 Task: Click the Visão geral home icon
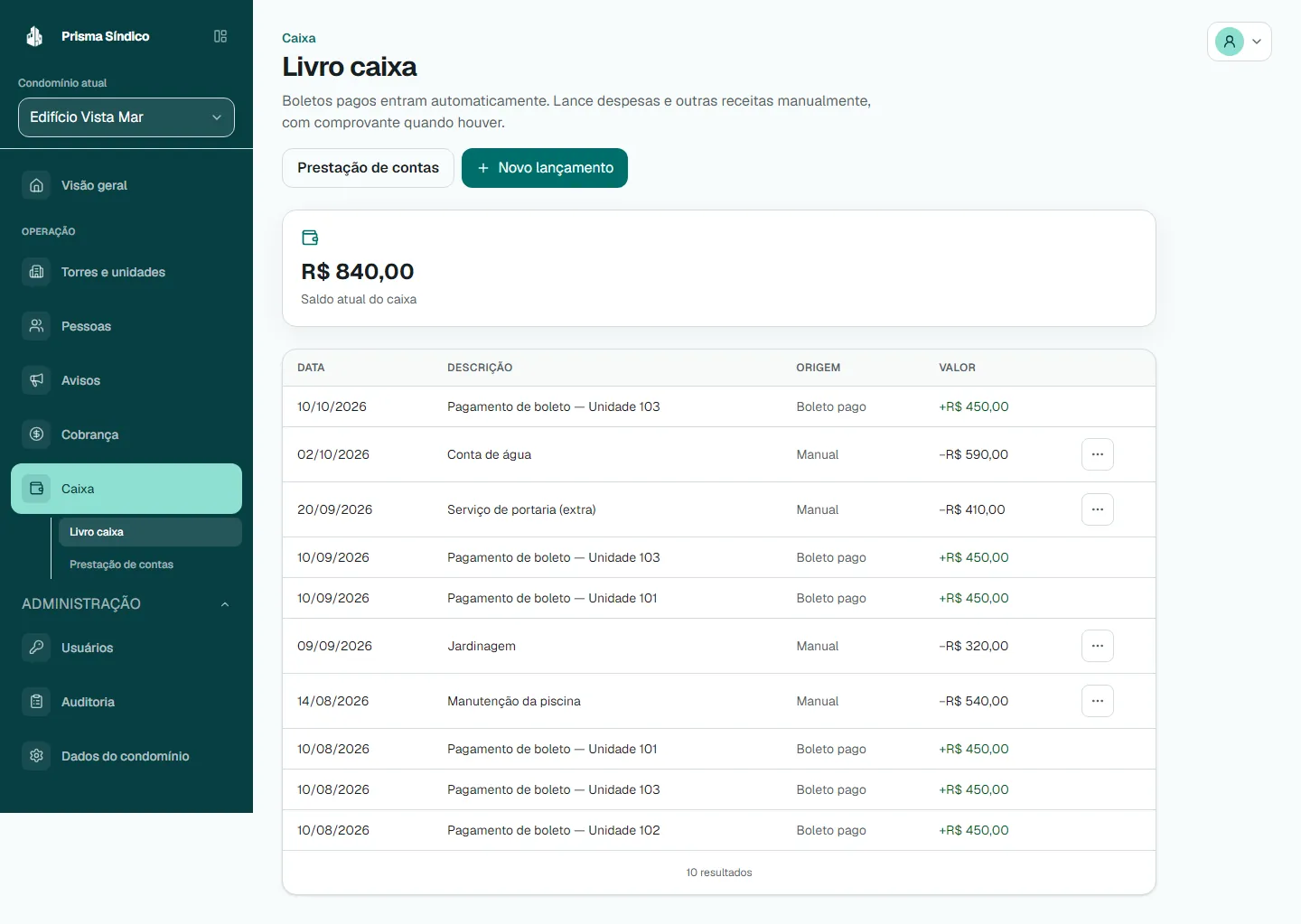tap(36, 185)
